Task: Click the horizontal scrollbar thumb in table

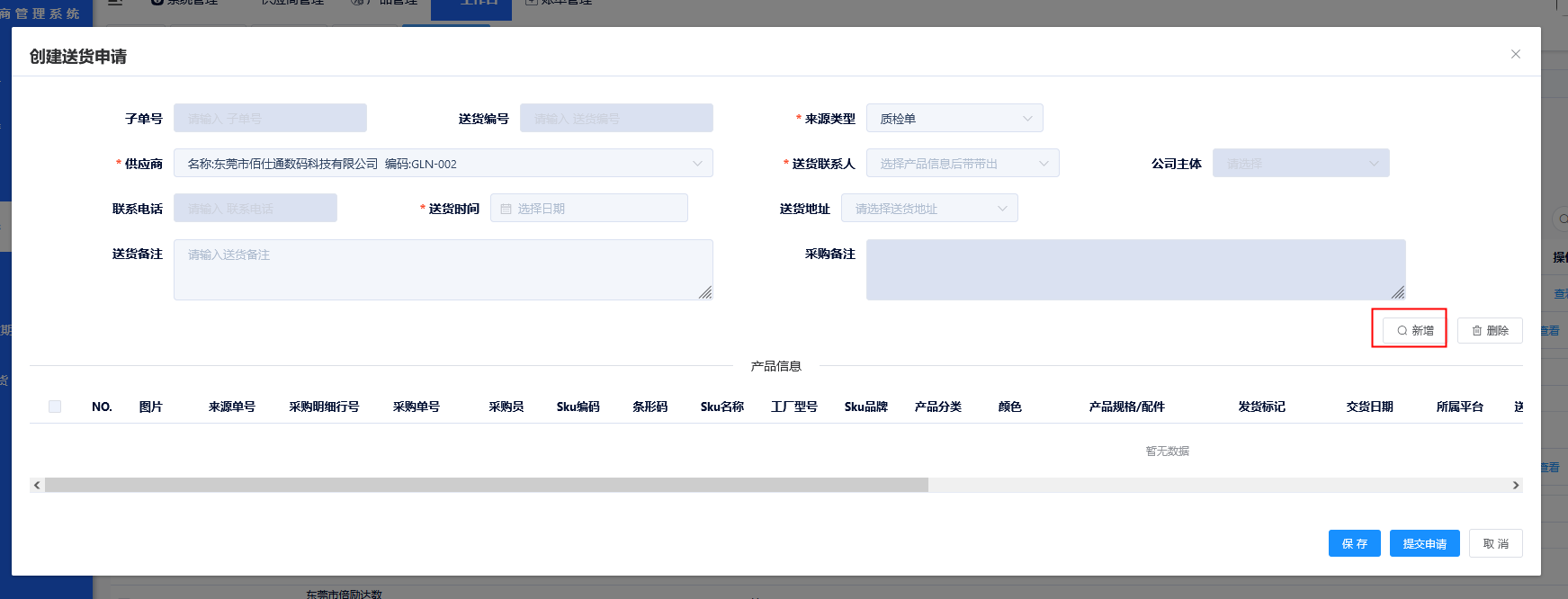Action: tap(486, 486)
